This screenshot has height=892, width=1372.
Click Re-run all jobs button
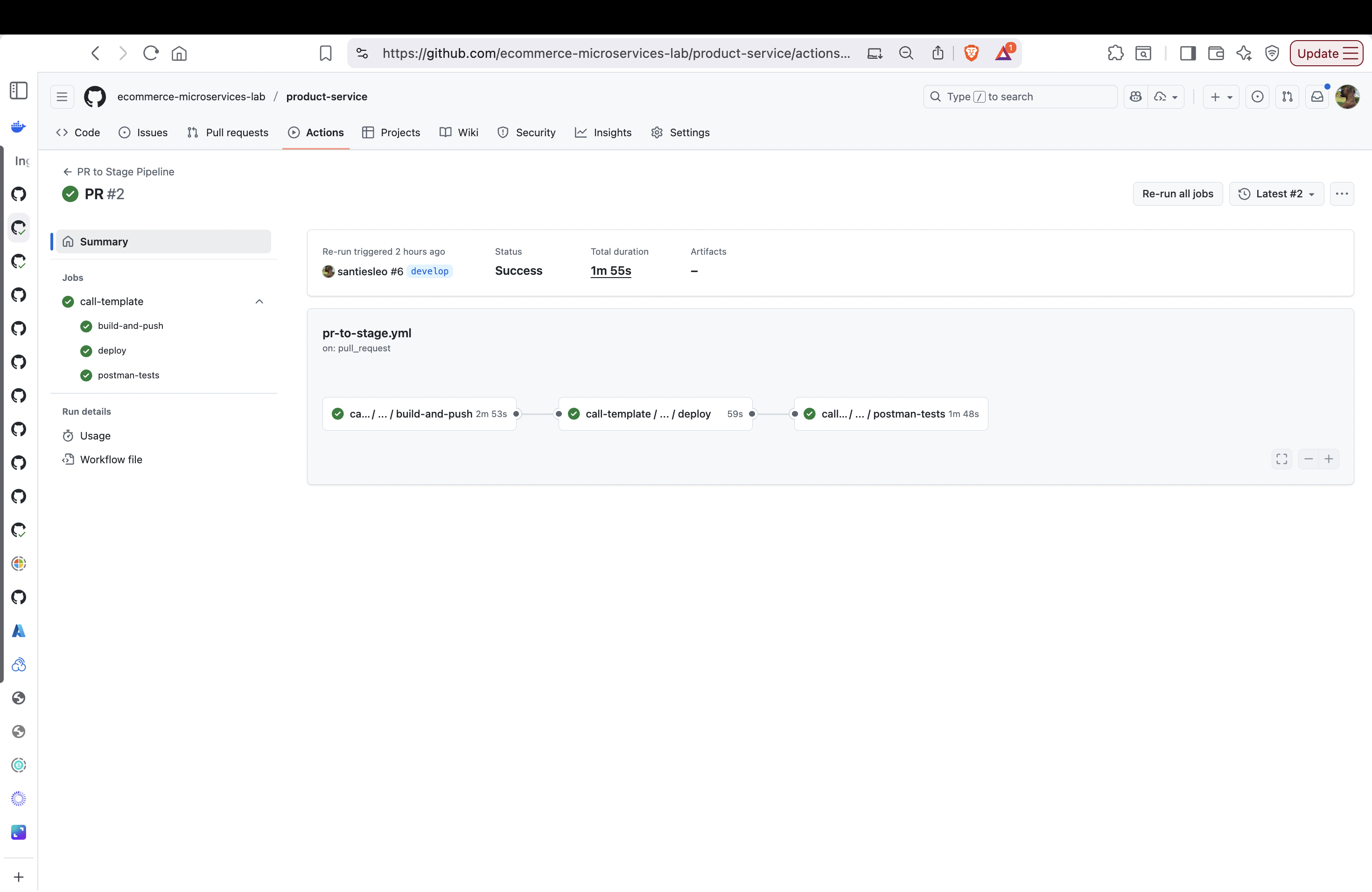tap(1178, 194)
